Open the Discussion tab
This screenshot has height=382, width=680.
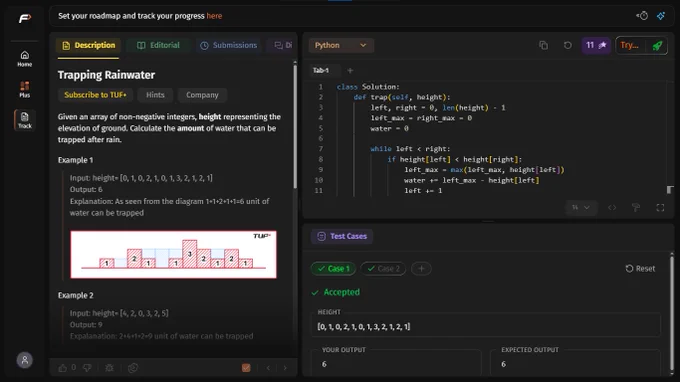(283, 45)
